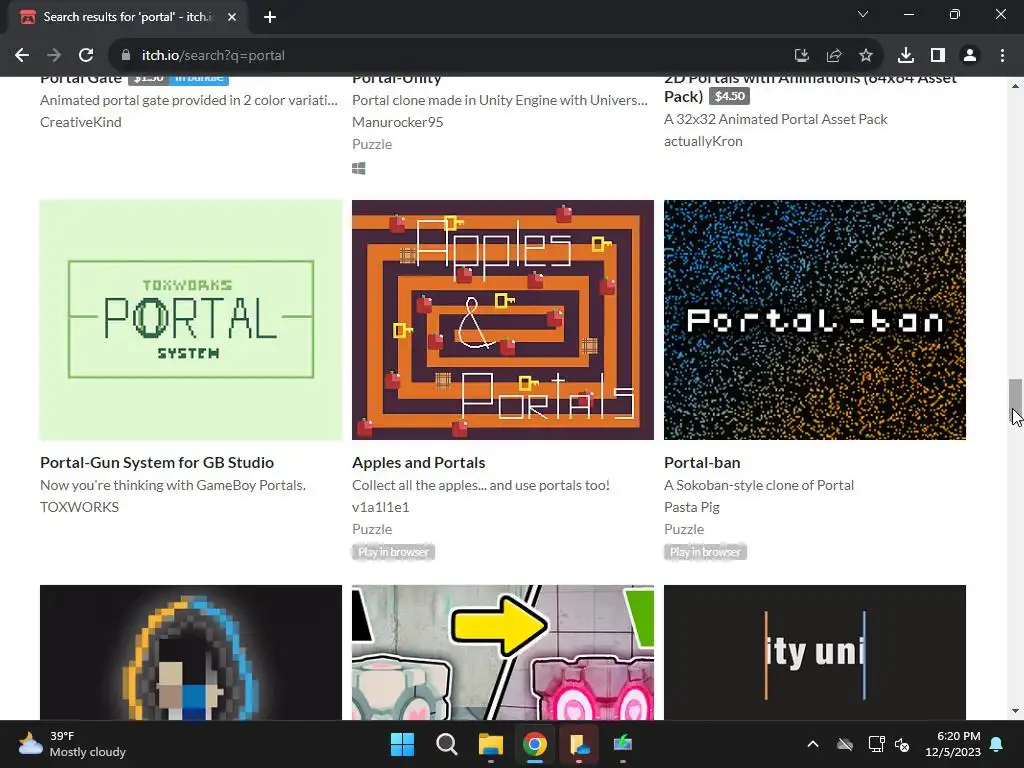Expand the tab search dropdown
Image resolution: width=1024 pixels, height=768 pixels.
863,14
